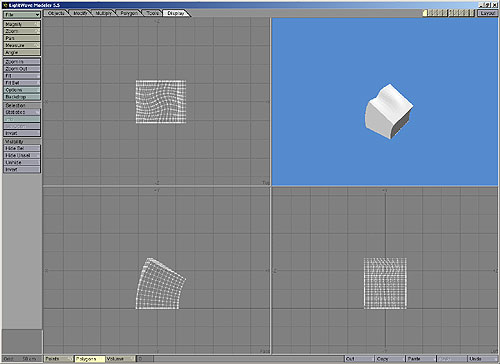The height and width of the screenshot is (364, 500).
Task: Switch to the Objects tab
Action: (56, 13)
